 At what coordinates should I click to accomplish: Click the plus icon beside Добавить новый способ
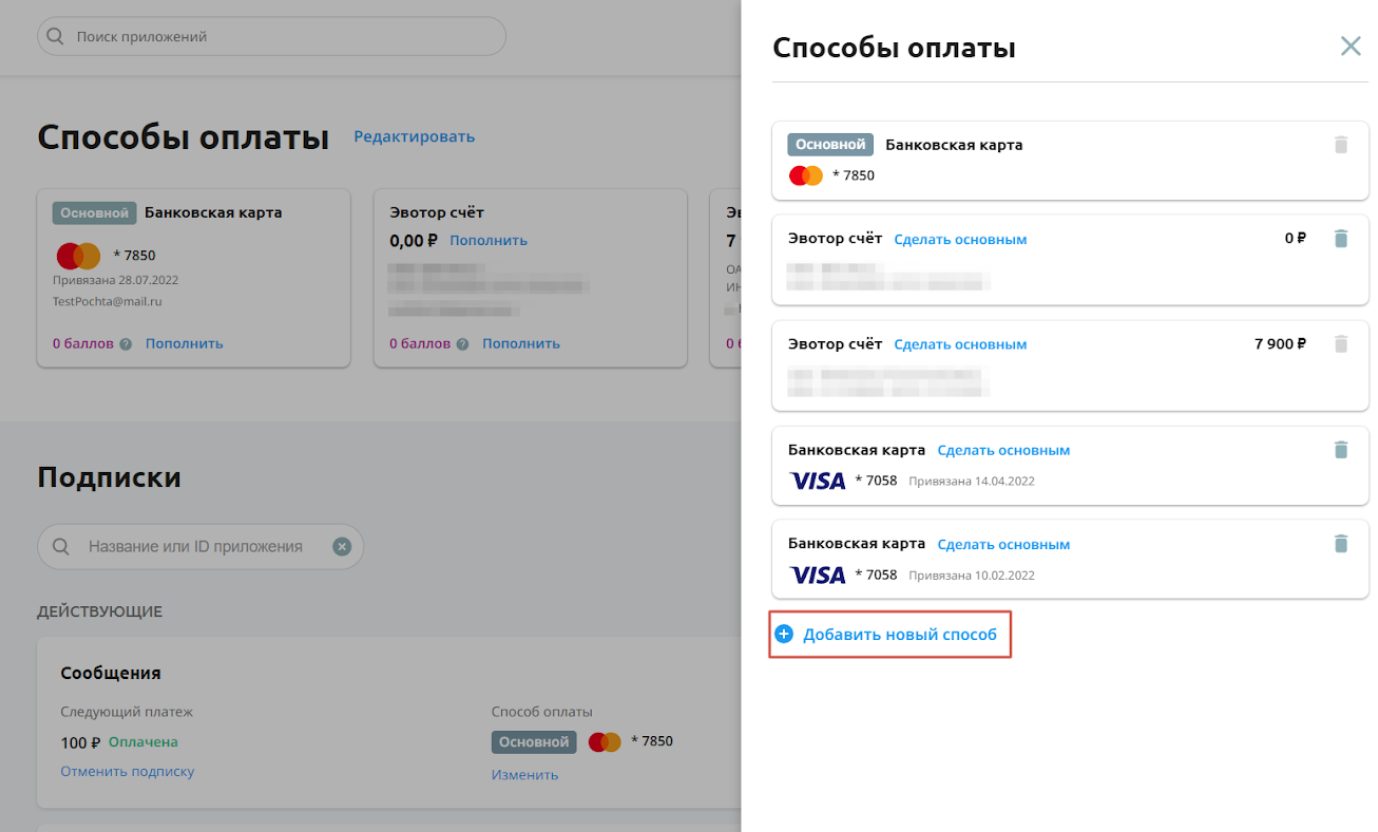tap(784, 634)
